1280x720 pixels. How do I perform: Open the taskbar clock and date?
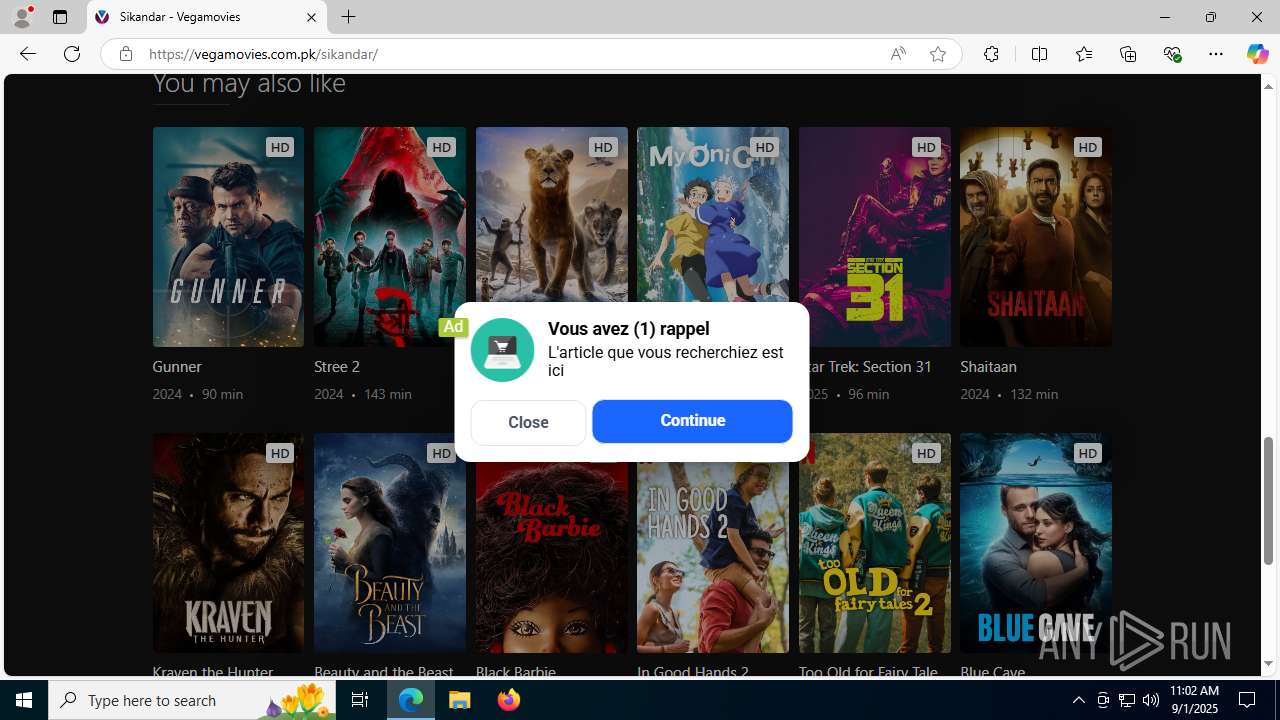coord(1194,700)
